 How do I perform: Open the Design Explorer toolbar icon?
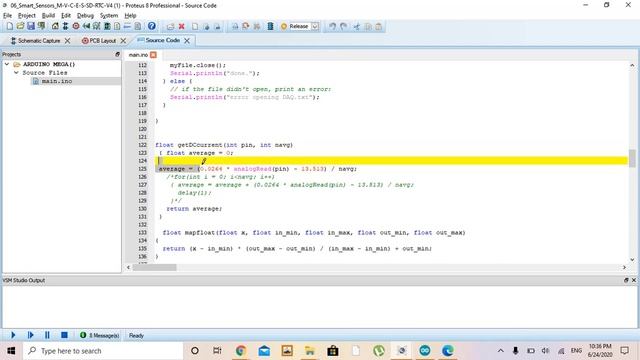(107, 26)
